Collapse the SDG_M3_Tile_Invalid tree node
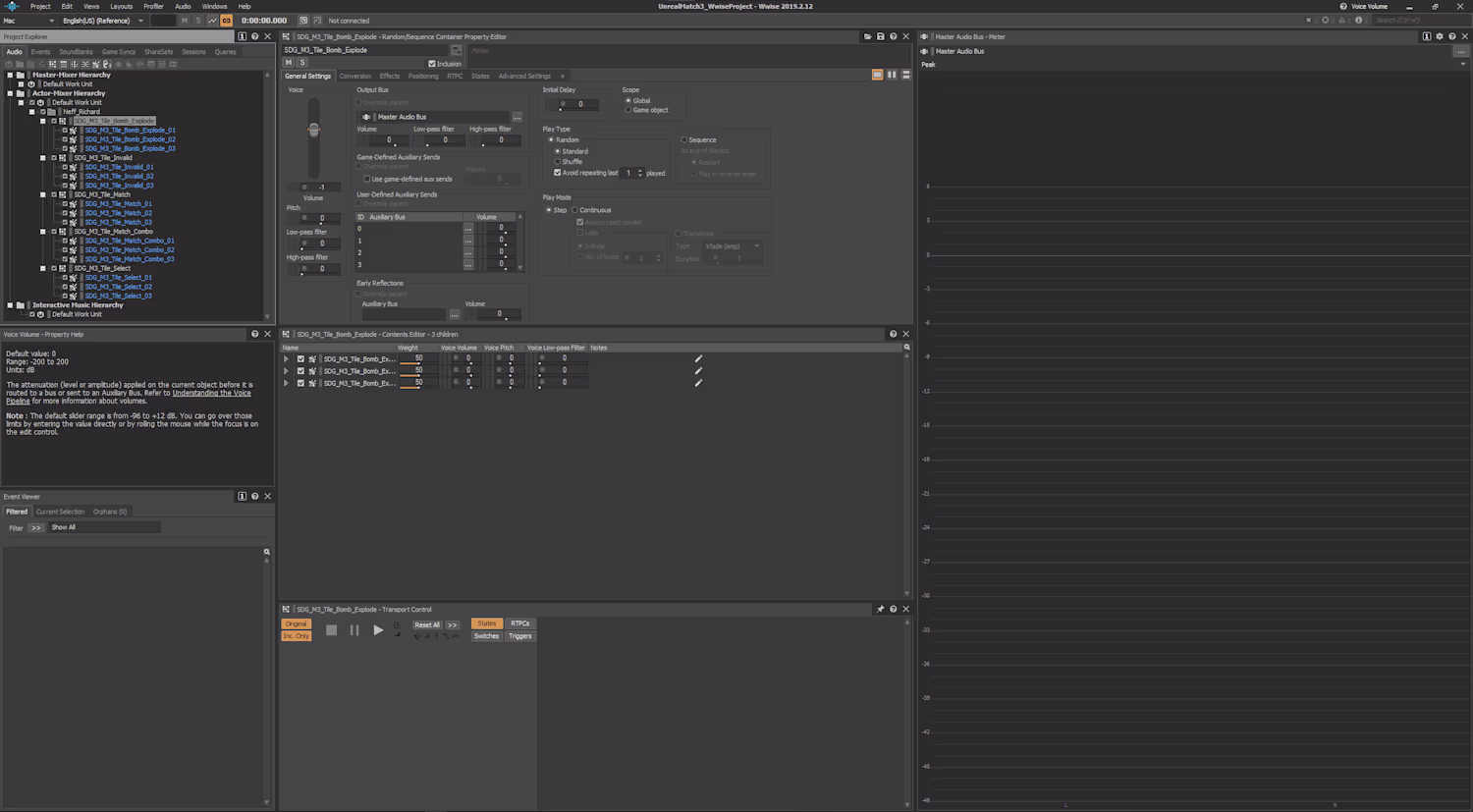 pos(43,158)
